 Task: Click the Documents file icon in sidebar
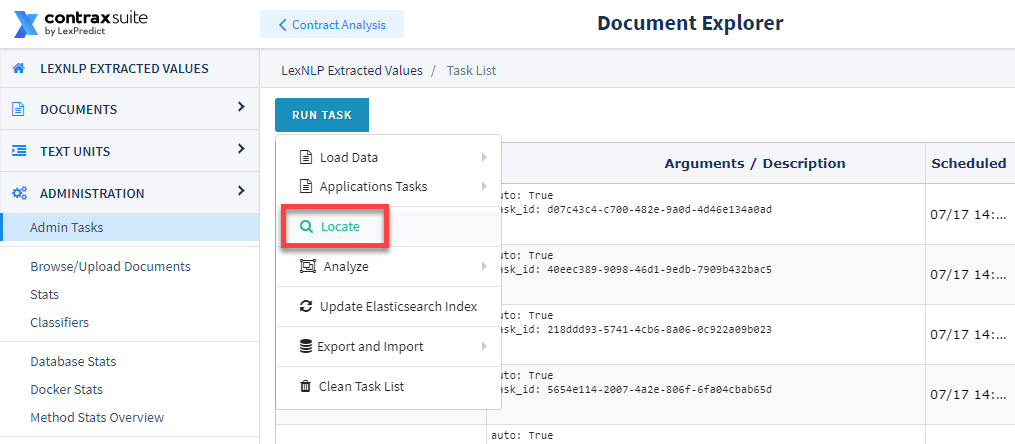coord(19,109)
